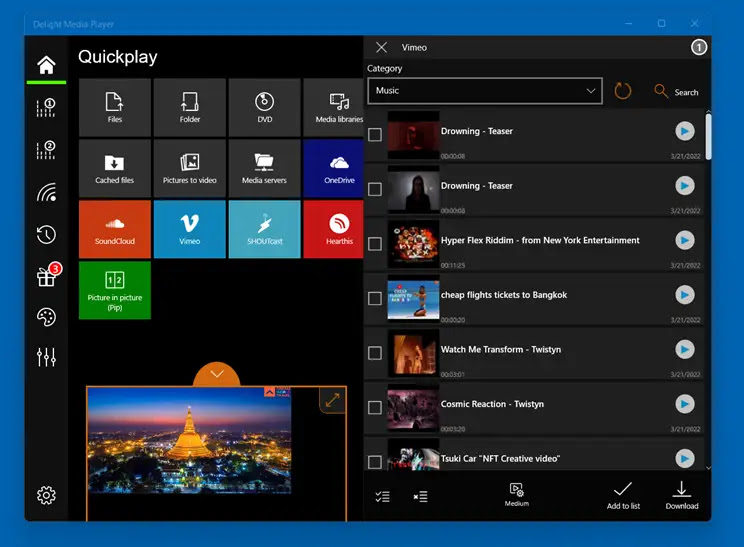Click the pagoda video preview
The height and width of the screenshot is (547, 744).
(189, 441)
